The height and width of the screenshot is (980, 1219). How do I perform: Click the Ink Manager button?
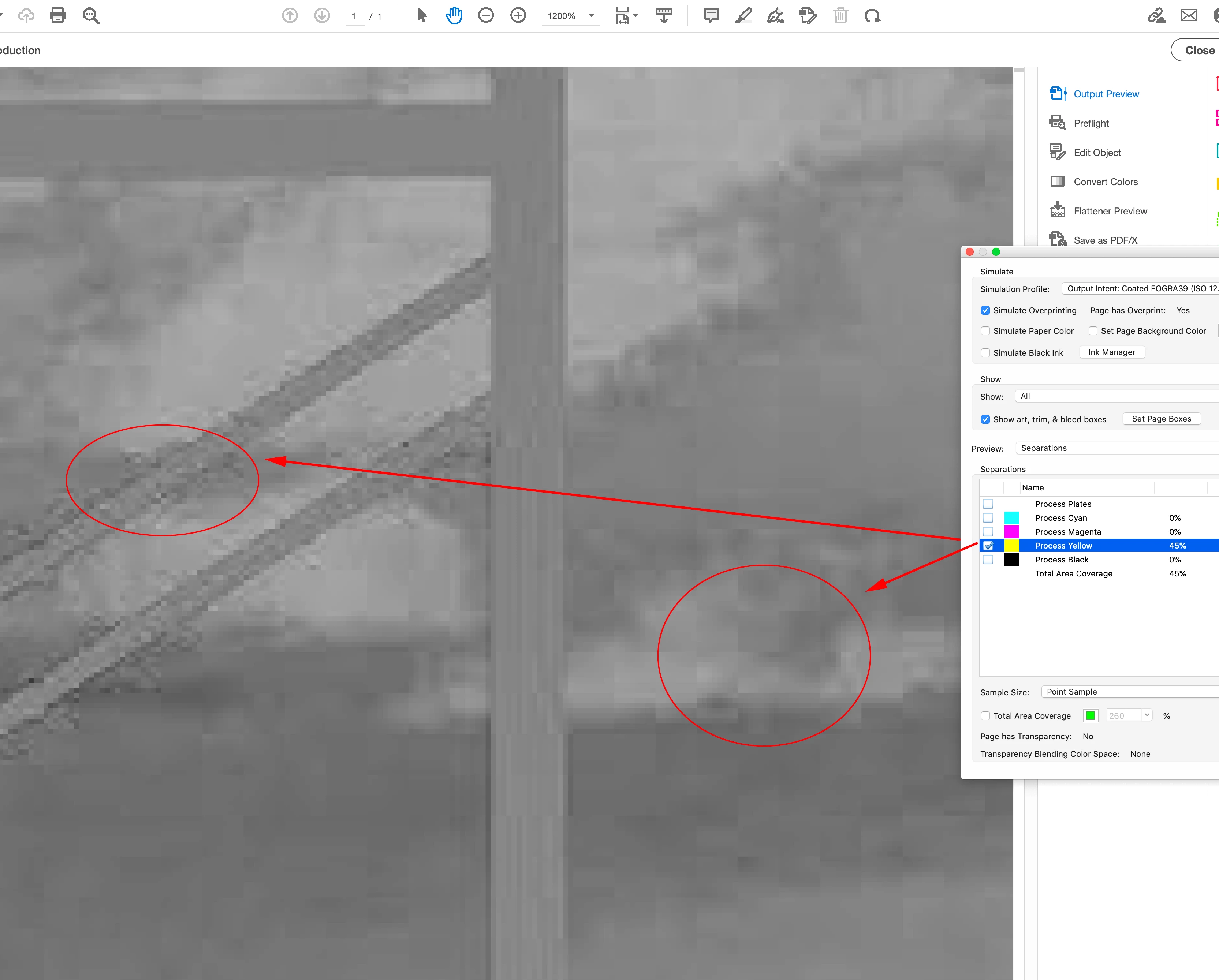1112,352
